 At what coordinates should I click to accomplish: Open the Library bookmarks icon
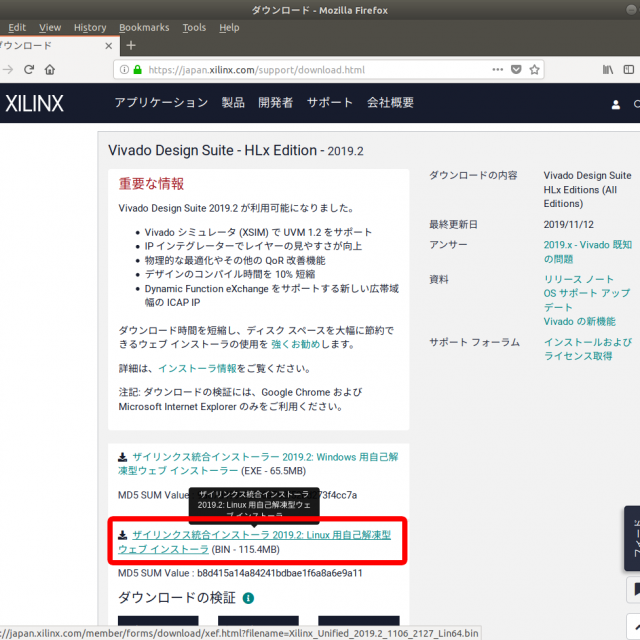point(607,70)
